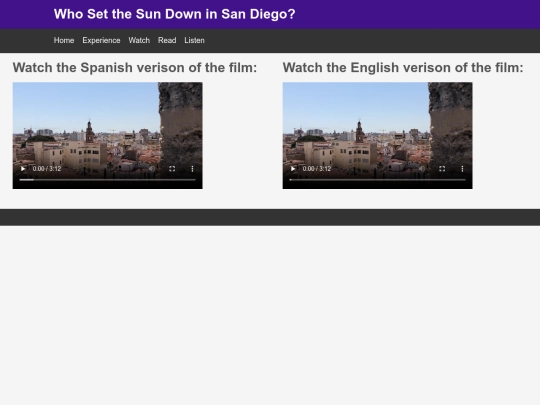This screenshot has width=540, height=405.
Task: Mute the Spanish version video
Action: click(x=152, y=169)
